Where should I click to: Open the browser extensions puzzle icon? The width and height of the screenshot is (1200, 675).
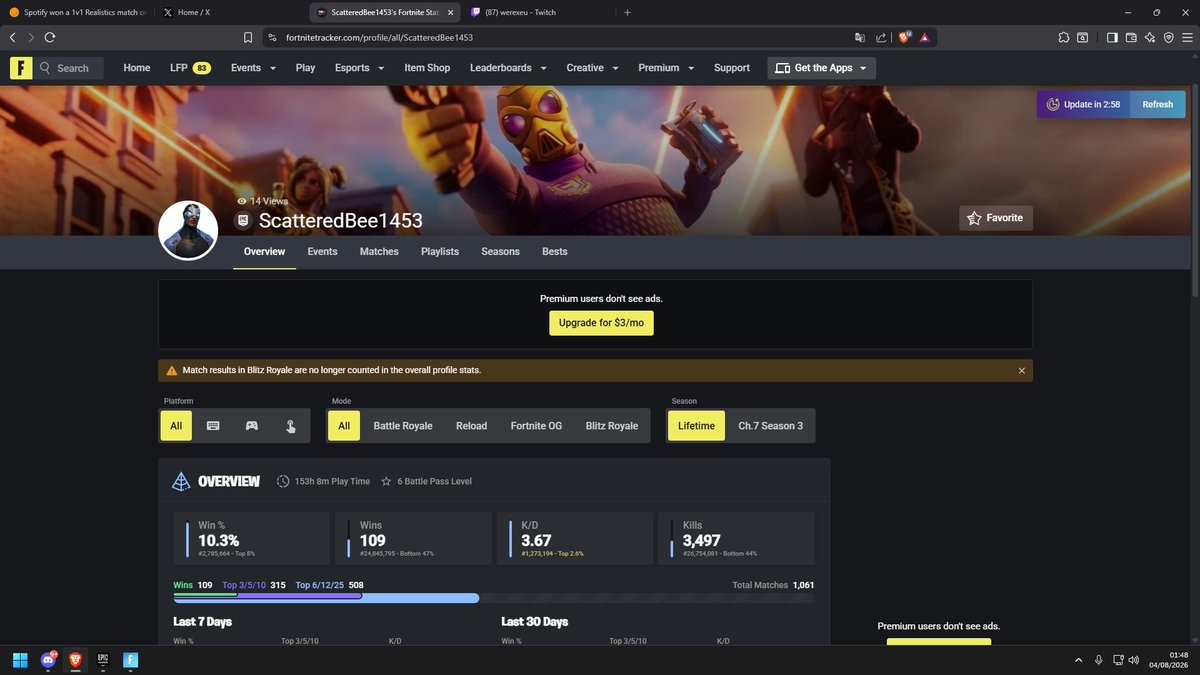[x=1063, y=37]
